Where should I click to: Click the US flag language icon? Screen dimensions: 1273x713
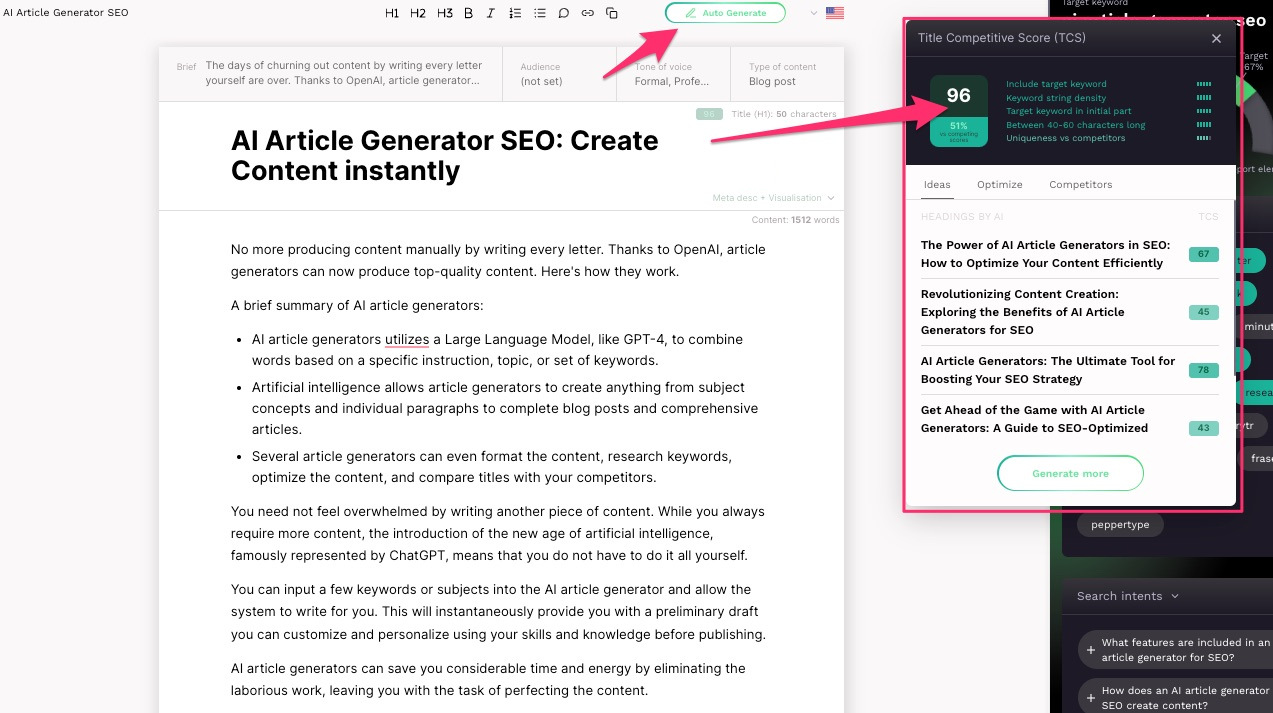pos(835,13)
